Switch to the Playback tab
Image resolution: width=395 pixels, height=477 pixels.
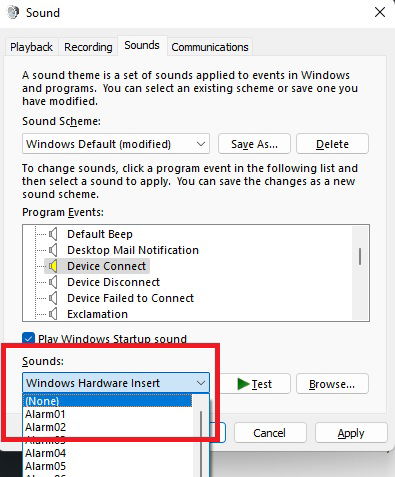pos(31,47)
